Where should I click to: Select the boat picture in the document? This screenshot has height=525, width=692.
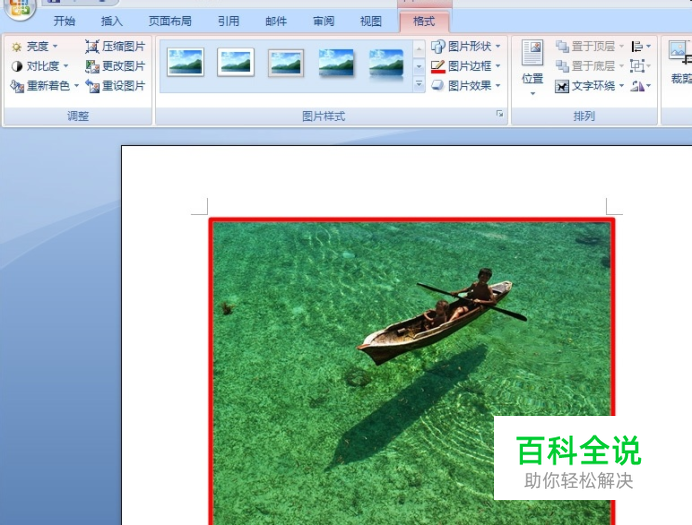click(412, 371)
